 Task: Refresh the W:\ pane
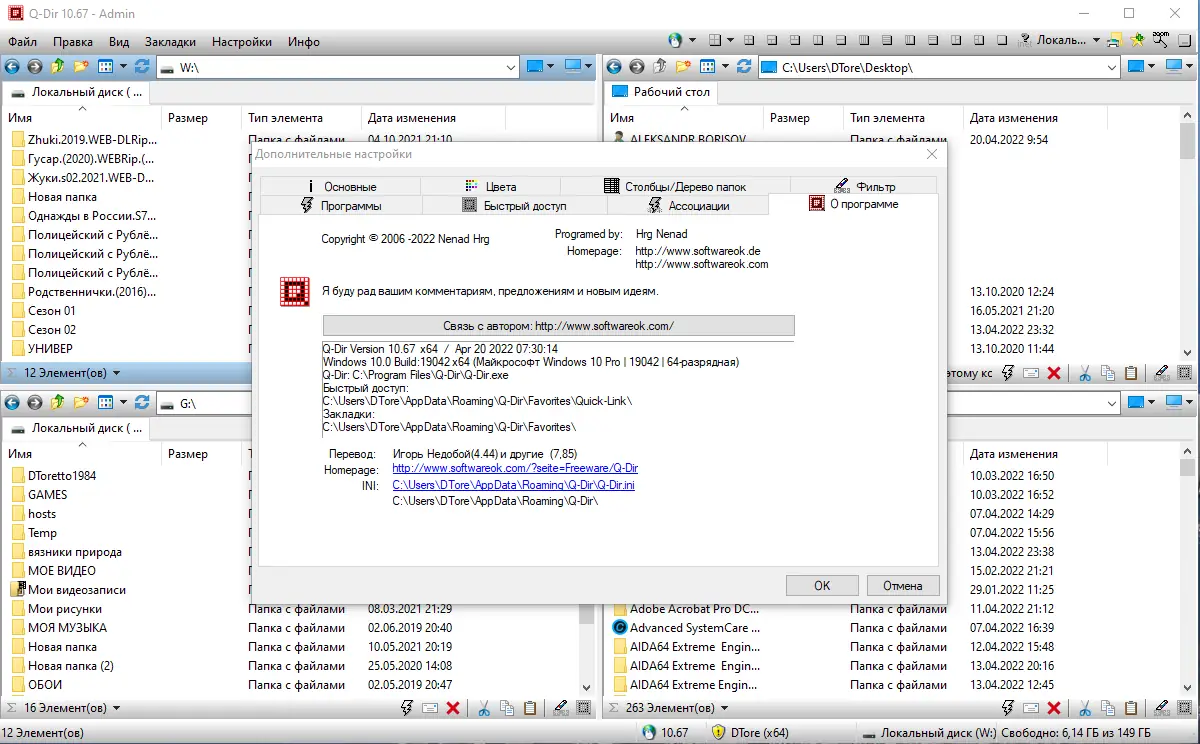pyautogui.click(x=142, y=67)
